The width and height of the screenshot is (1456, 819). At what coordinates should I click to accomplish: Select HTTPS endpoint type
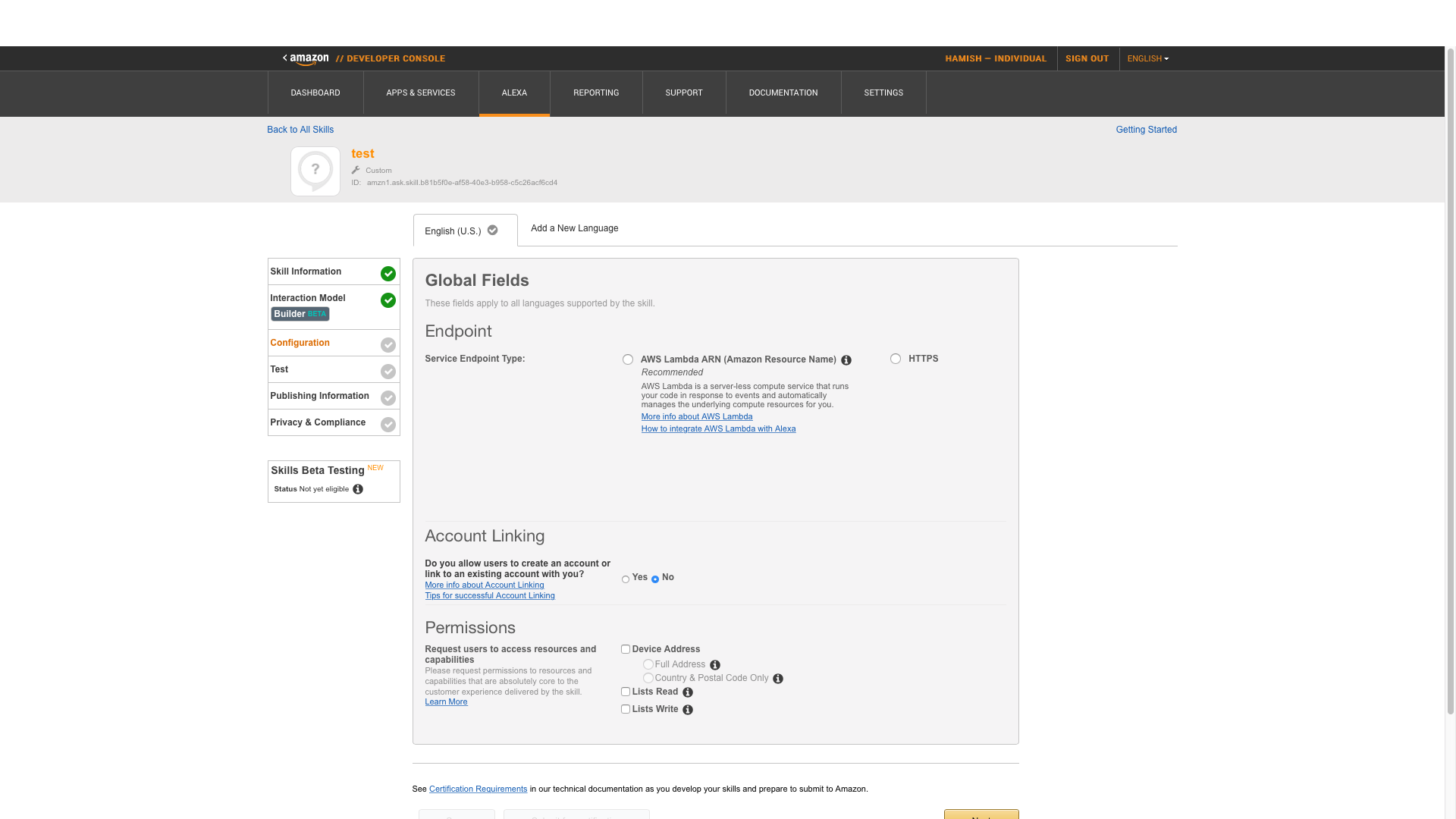click(896, 359)
